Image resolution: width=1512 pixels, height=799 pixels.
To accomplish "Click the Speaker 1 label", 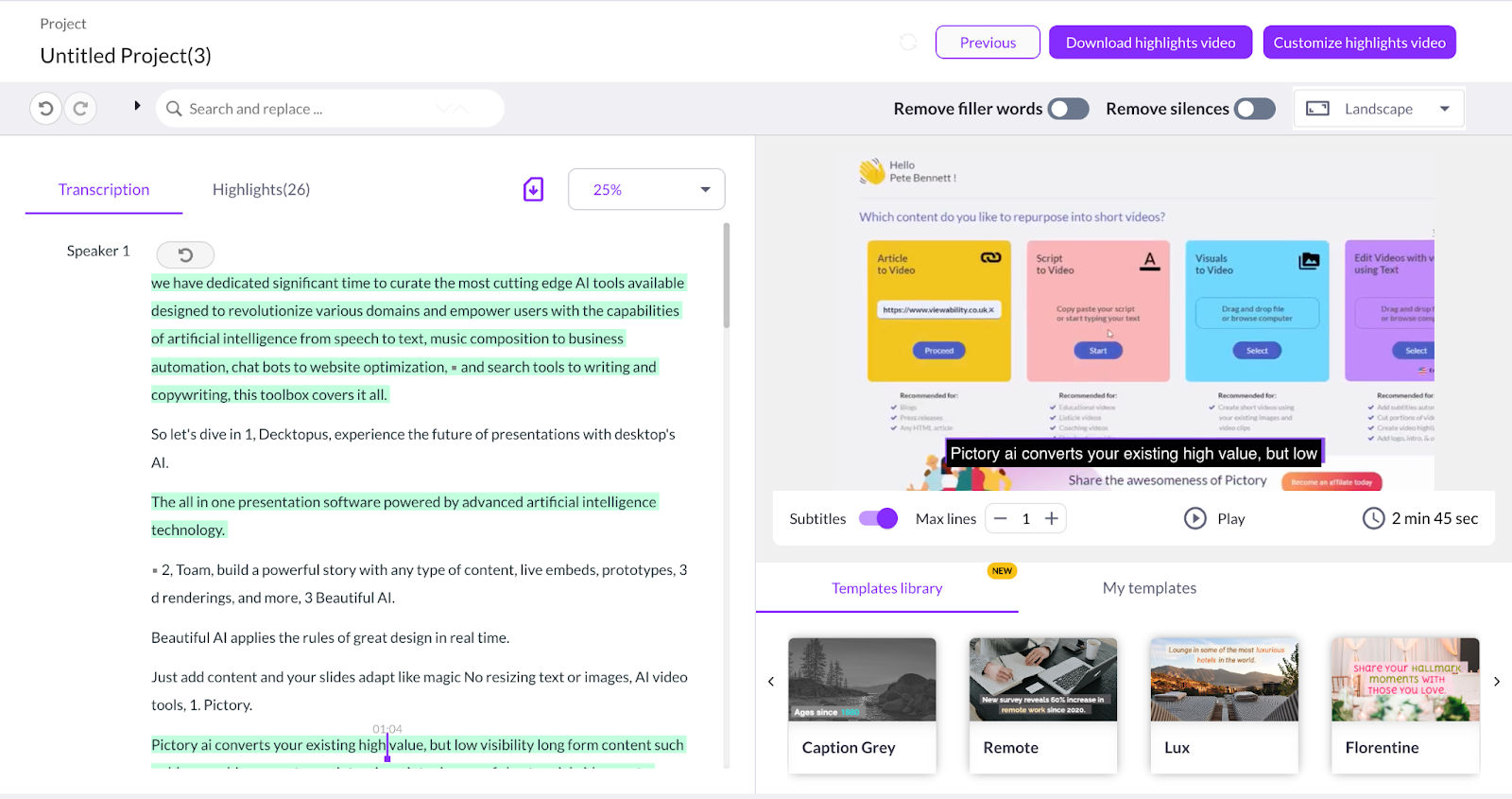I will [x=98, y=251].
